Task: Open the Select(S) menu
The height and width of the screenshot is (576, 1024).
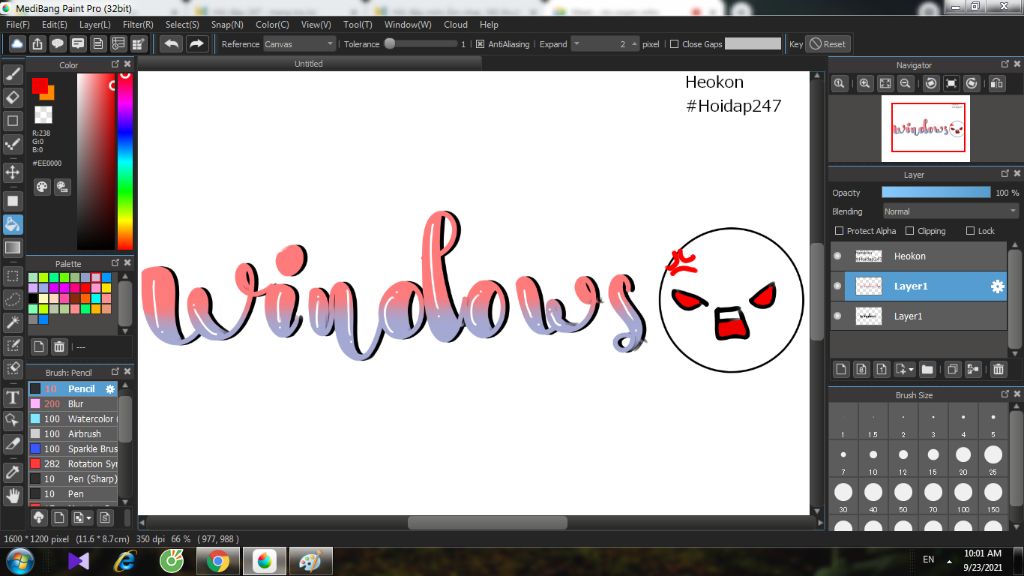Action: 182,24
